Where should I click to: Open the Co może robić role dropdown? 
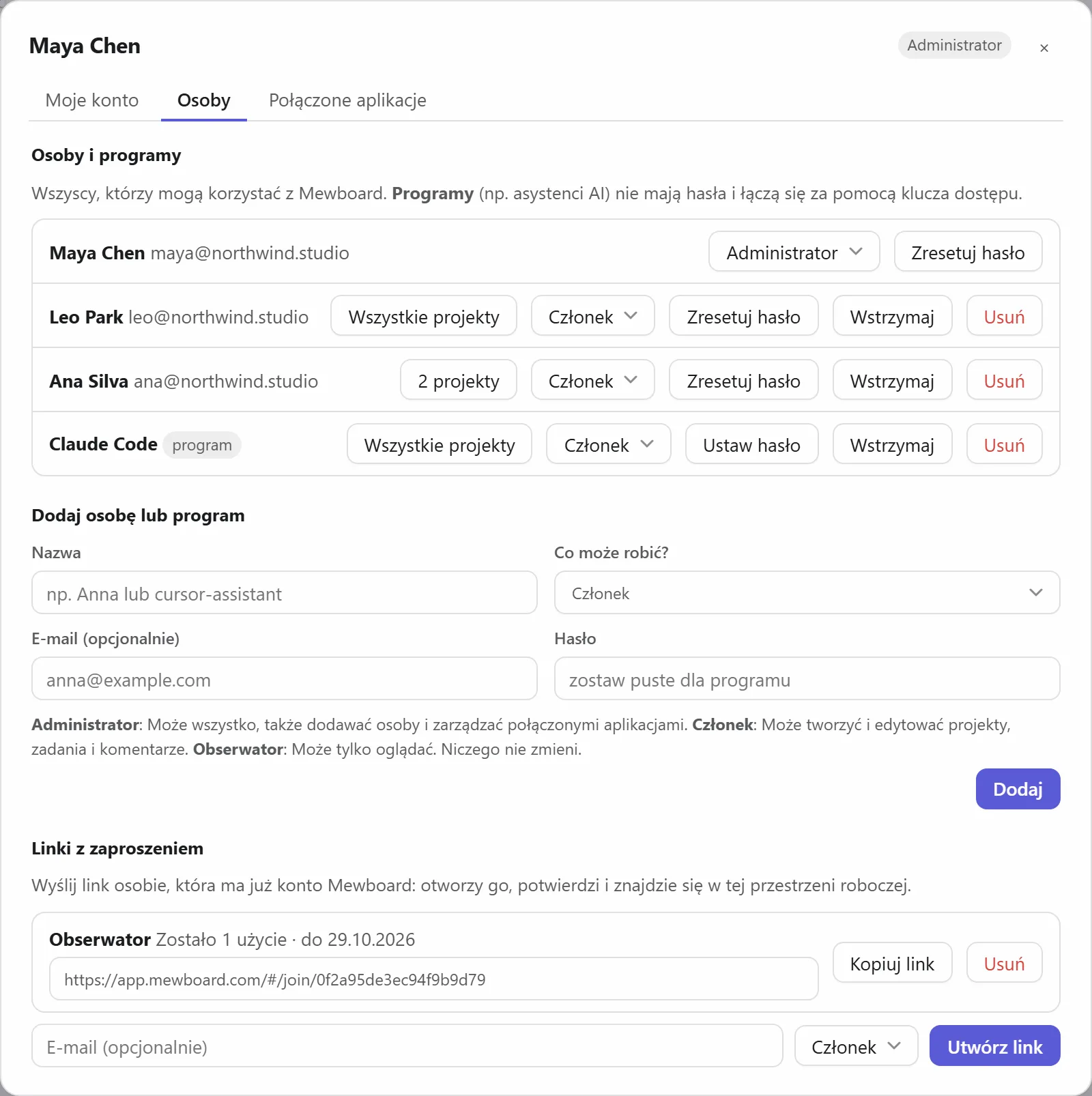(x=807, y=593)
